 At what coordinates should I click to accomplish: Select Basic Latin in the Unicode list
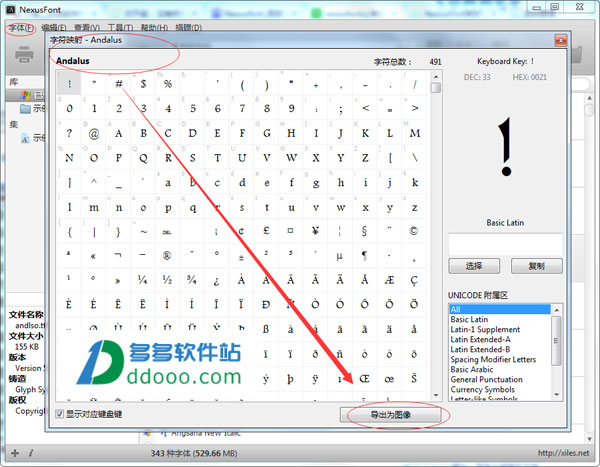tap(500, 319)
